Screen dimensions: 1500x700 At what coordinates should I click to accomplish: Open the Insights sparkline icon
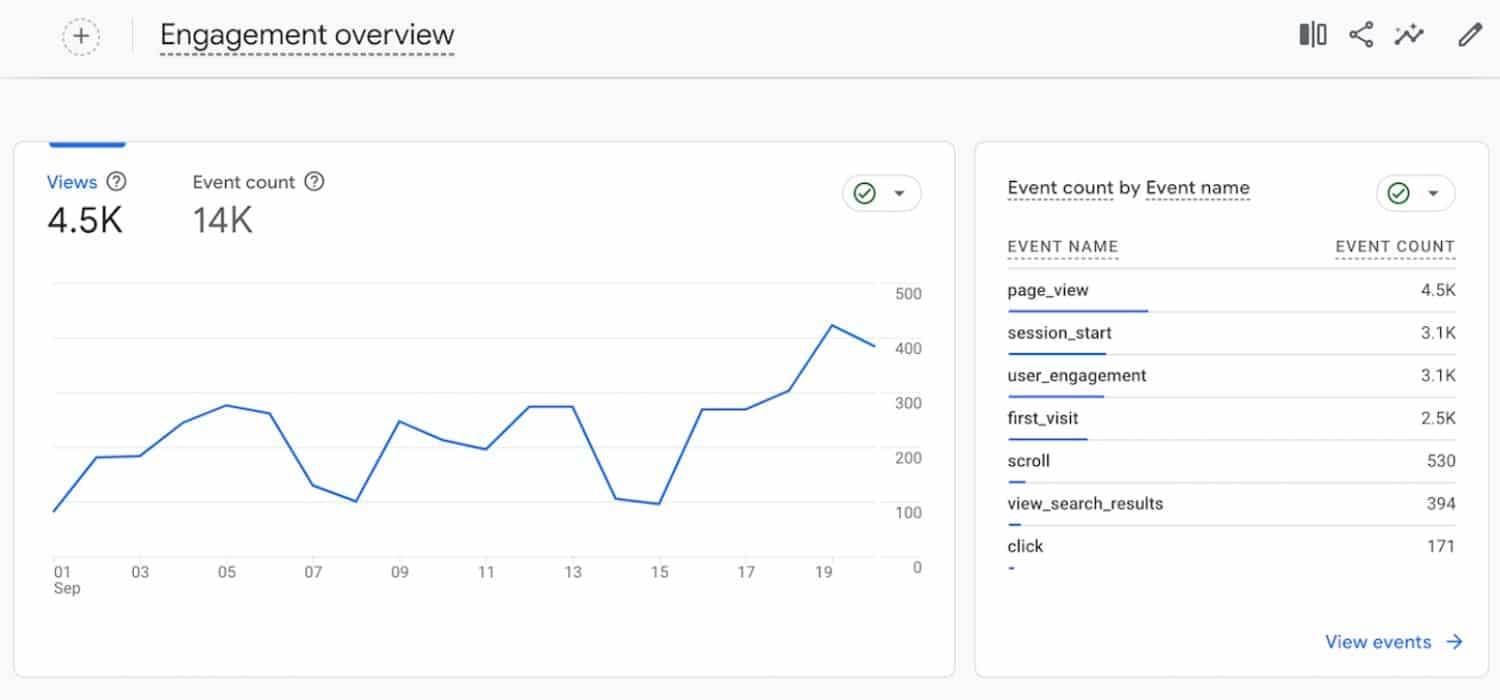(1410, 35)
